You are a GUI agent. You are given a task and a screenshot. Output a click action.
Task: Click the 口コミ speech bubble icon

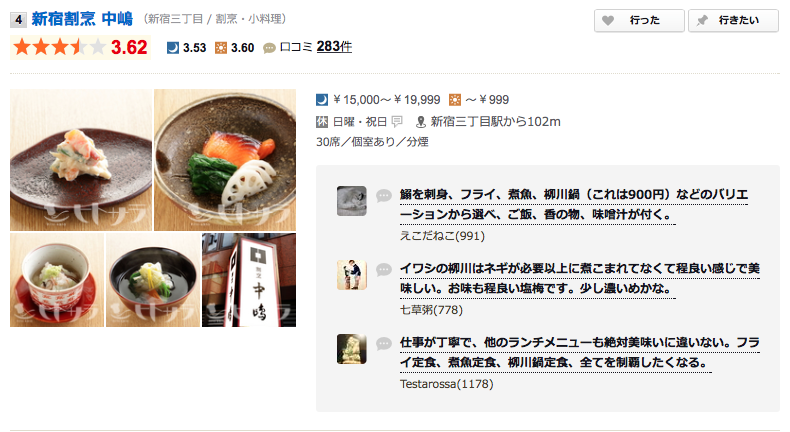click(269, 47)
